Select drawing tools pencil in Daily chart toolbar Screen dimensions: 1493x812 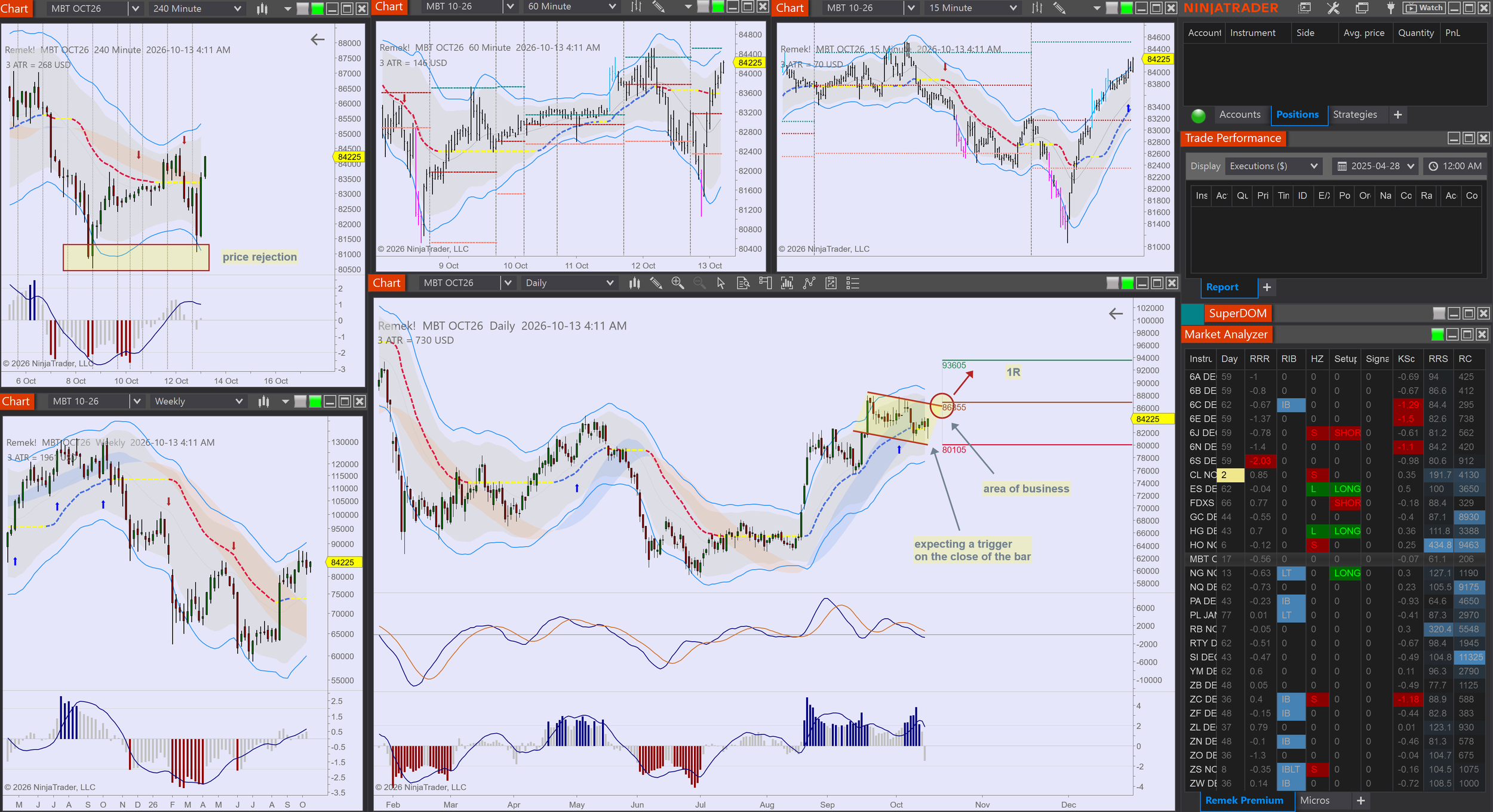656,283
